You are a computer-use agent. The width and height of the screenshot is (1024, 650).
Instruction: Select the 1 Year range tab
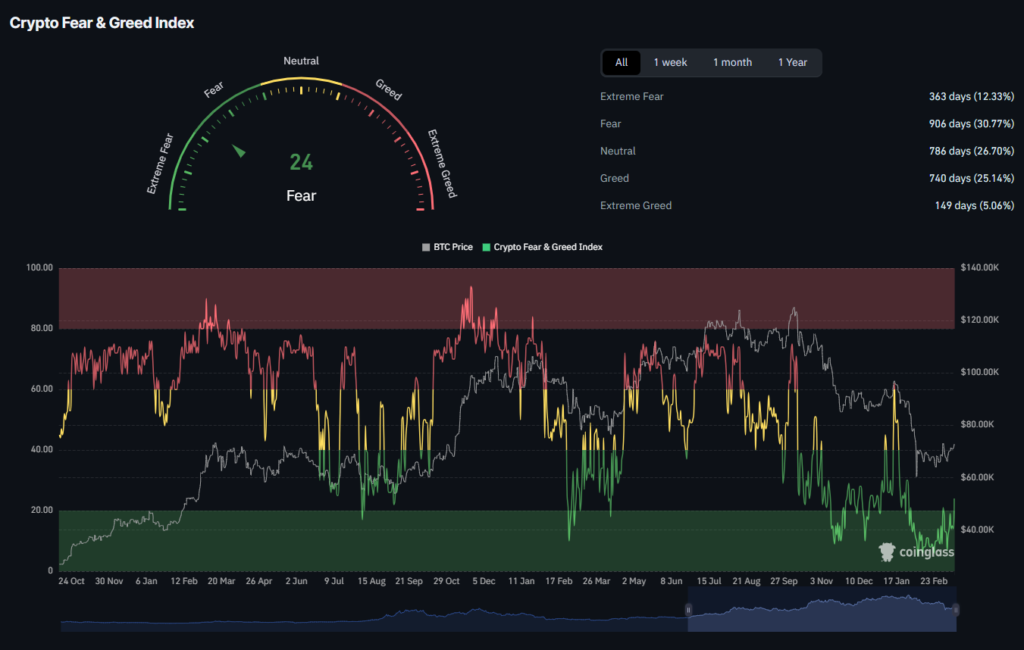tap(792, 63)
